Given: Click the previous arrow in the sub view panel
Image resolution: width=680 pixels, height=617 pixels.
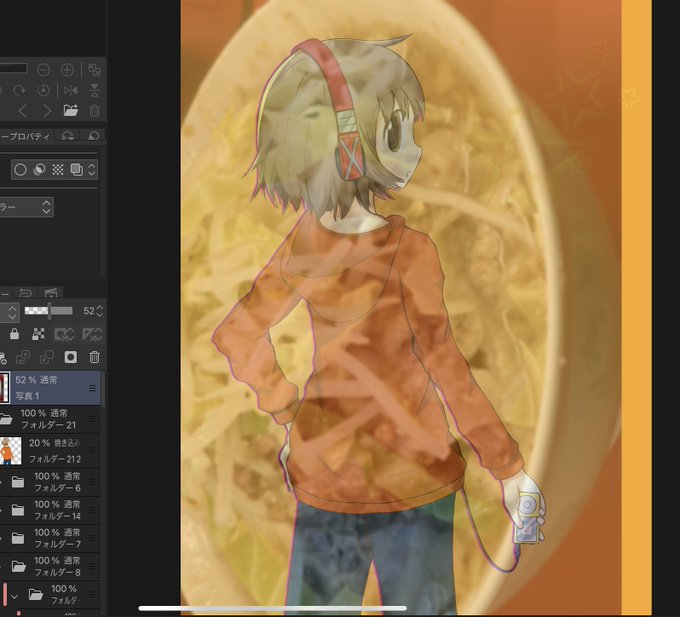Looking at the screenshot, I should [x=23, y=111].
